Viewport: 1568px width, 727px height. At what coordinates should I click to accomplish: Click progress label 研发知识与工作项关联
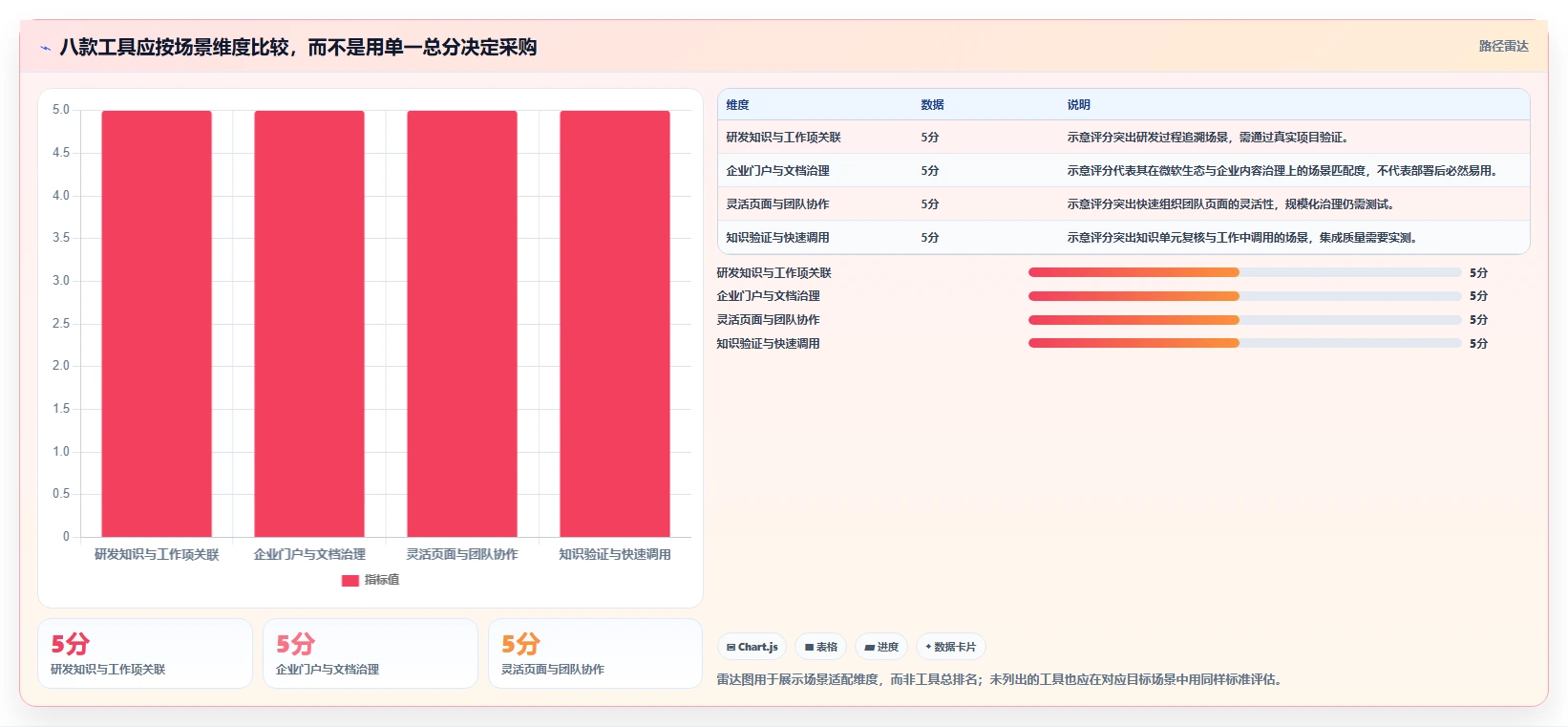pos(774,272)
